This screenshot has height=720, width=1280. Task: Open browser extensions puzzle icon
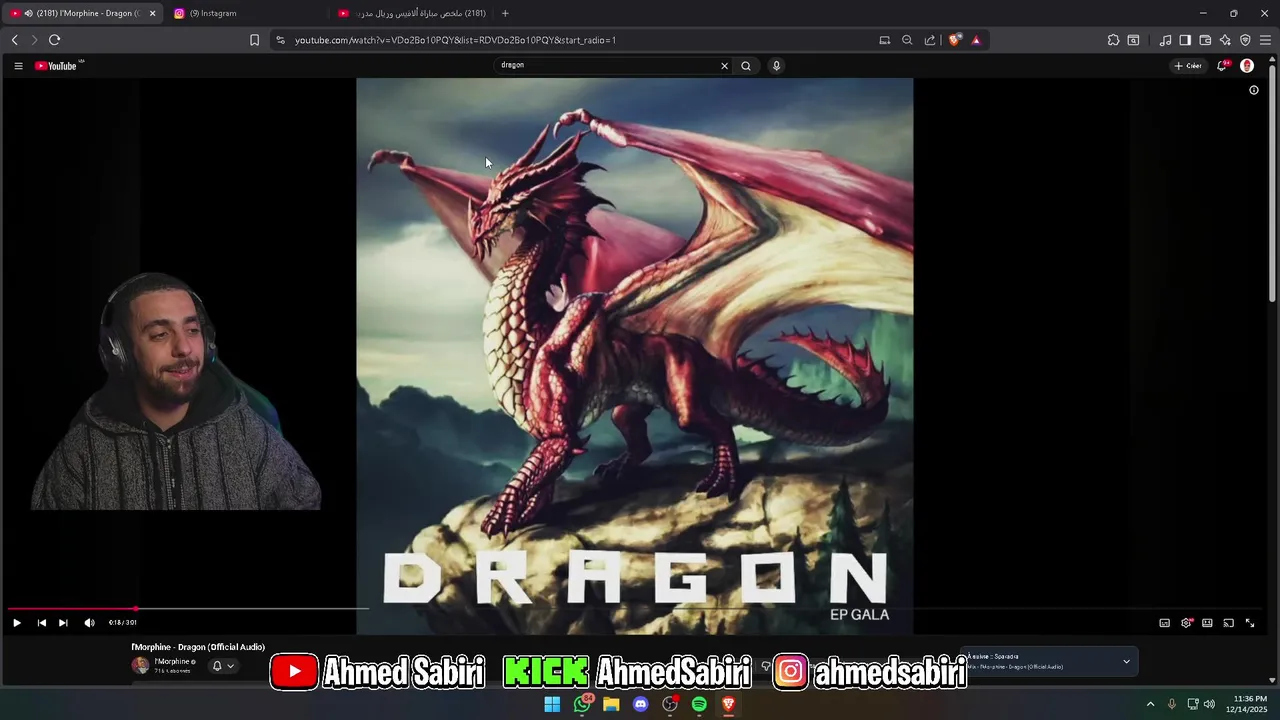[1113, 40]
